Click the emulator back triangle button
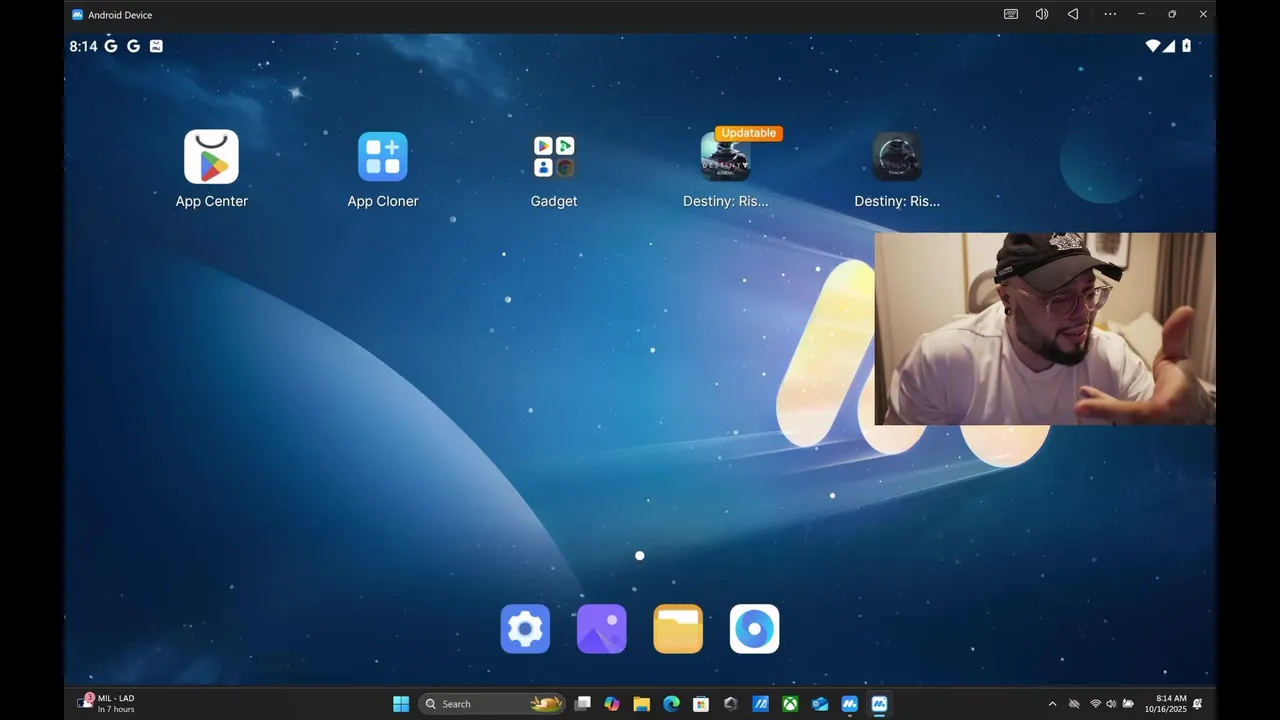1280x720 pixels. (x=1072, y=14)
